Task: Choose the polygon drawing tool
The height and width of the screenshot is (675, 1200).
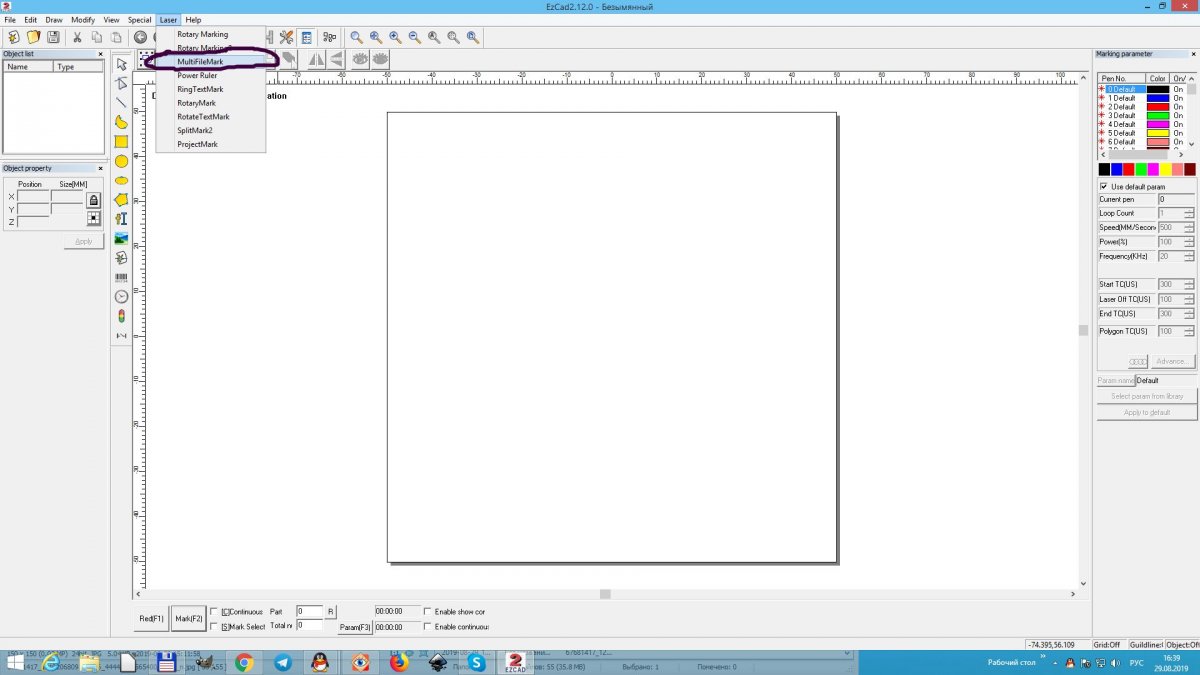Action: click(x=121, y=200)
